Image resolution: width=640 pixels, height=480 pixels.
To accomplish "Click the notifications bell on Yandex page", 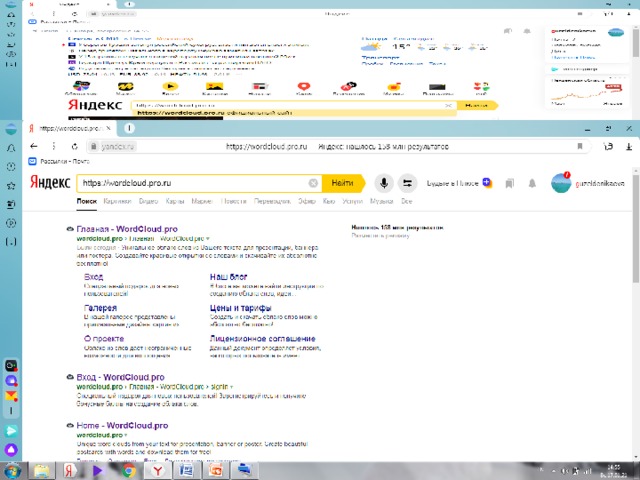I will click(x=532, y=183).
